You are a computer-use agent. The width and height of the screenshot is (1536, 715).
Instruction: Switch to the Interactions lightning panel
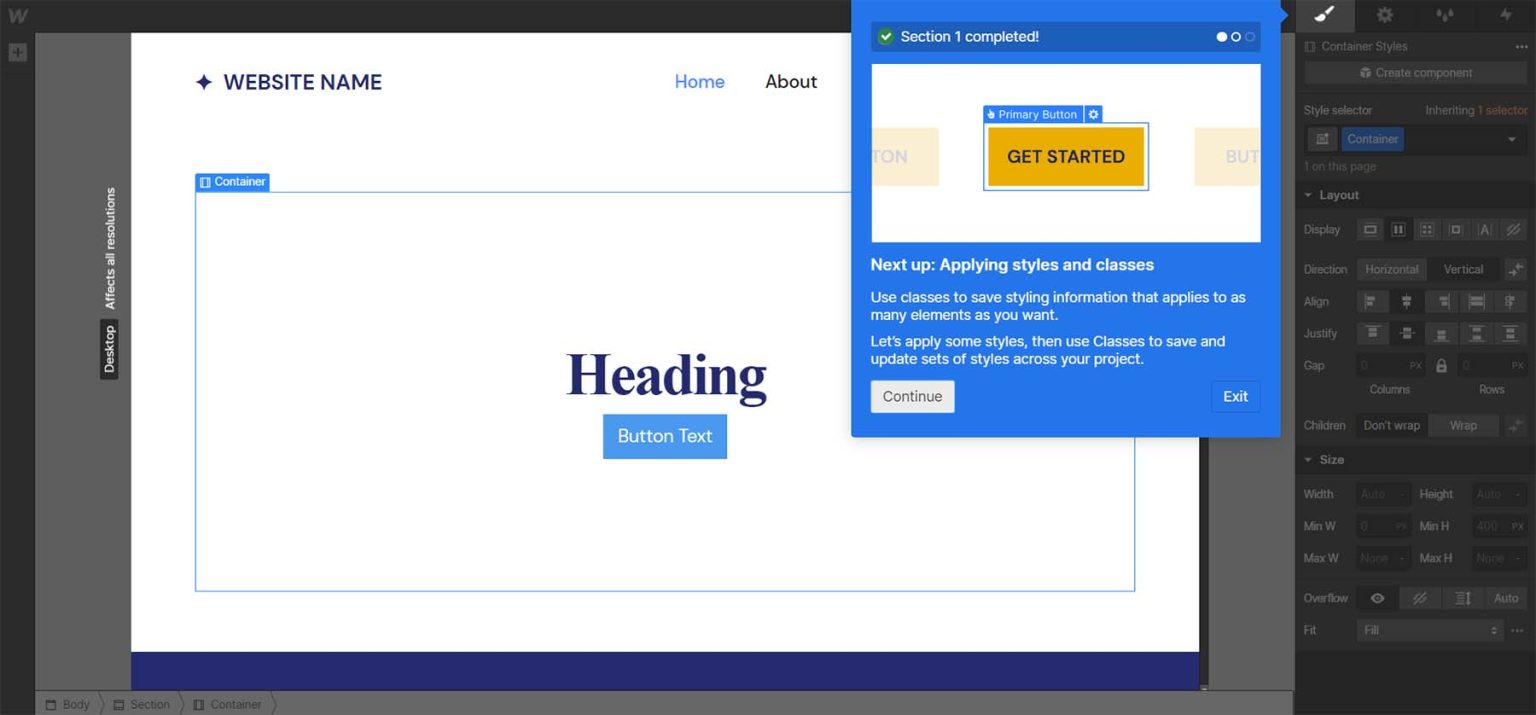1504,15
